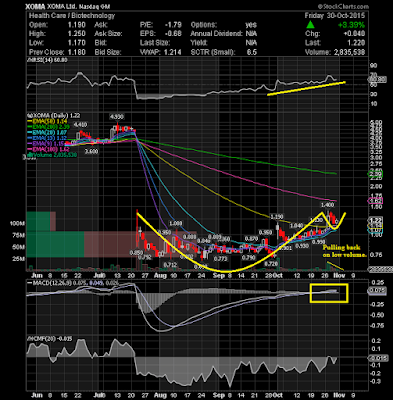Screen dimensions: 393x400
Task: Select the +3.39% percent change value
Action: [x=351, y=25]
